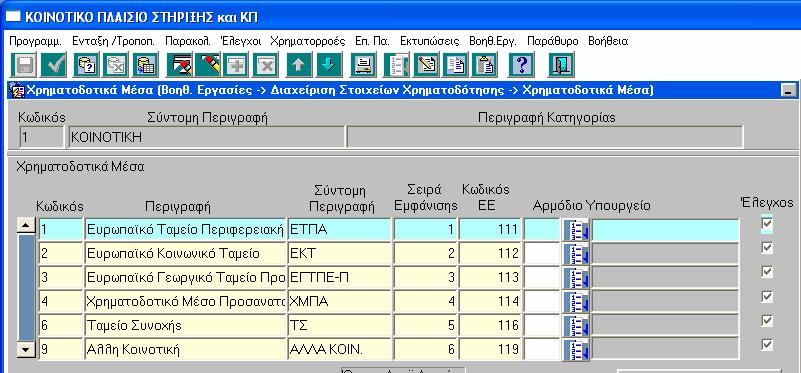
Task: Click the Execute Query database-grid icon
Action: point(145,65)
